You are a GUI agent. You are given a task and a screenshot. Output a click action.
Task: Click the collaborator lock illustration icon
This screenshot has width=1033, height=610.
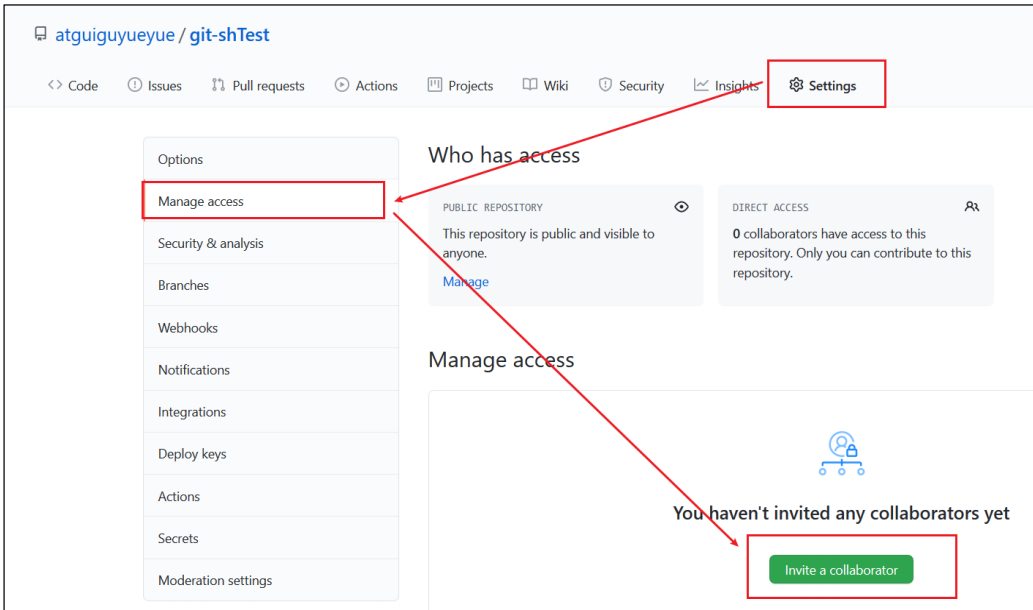click(842, 453)
